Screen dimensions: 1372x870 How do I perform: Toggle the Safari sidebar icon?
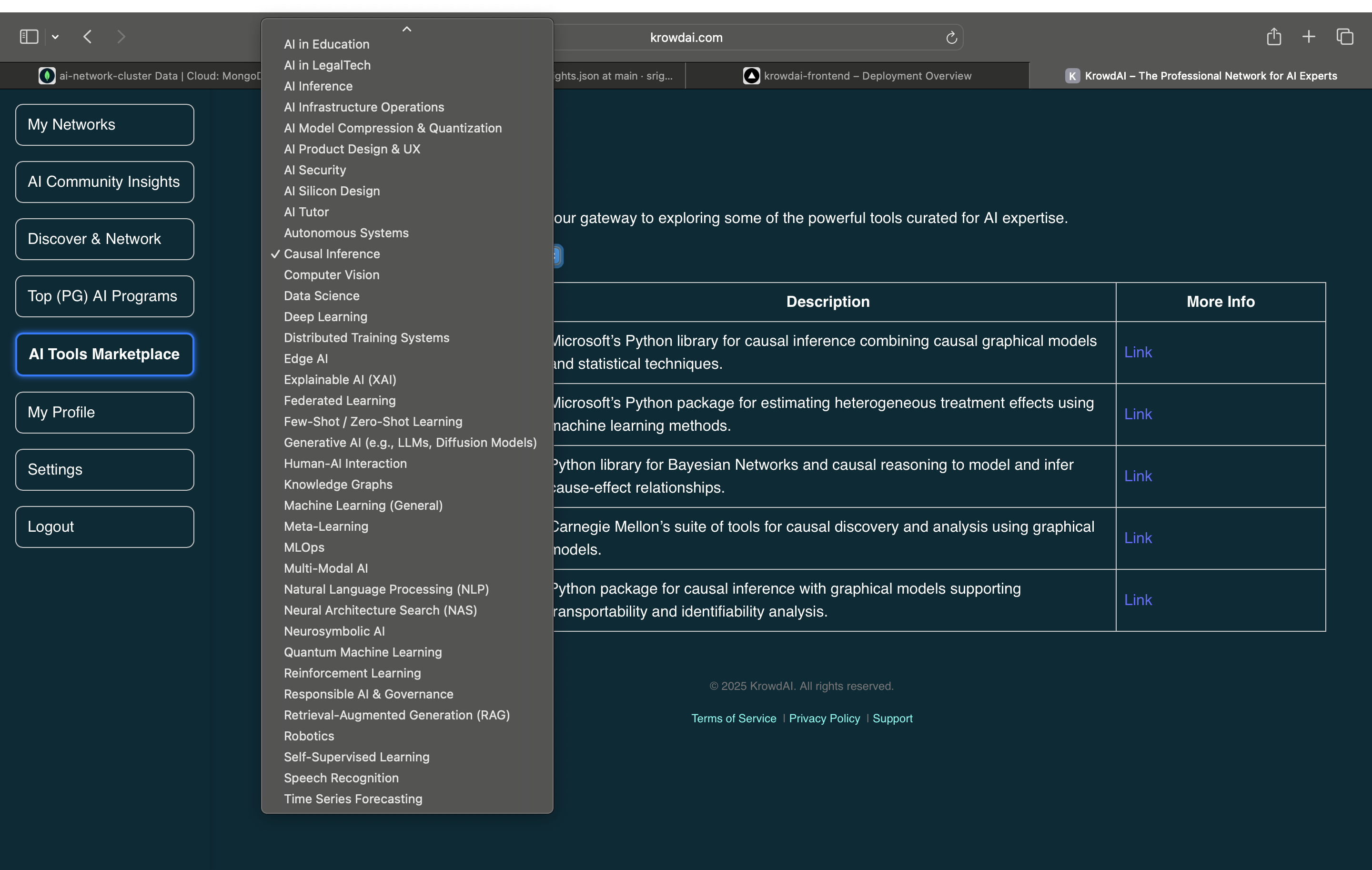[x=29, y=37]
